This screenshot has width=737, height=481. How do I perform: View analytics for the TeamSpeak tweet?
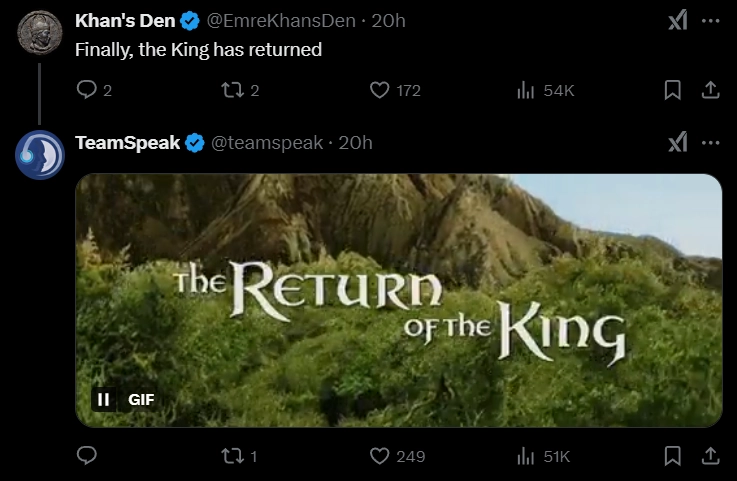pos(526,456)
